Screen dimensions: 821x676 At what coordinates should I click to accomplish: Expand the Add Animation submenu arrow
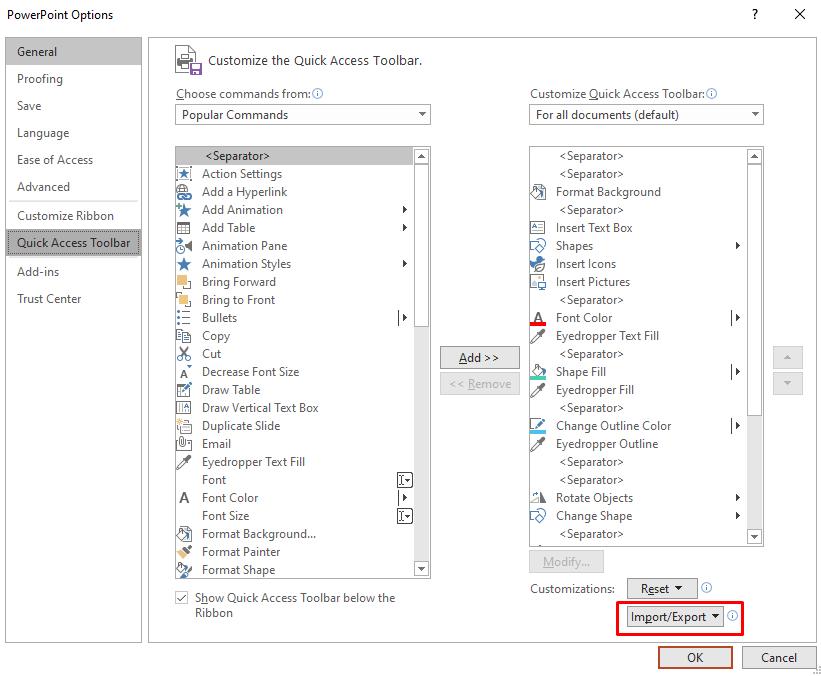[x=404, y=210]
